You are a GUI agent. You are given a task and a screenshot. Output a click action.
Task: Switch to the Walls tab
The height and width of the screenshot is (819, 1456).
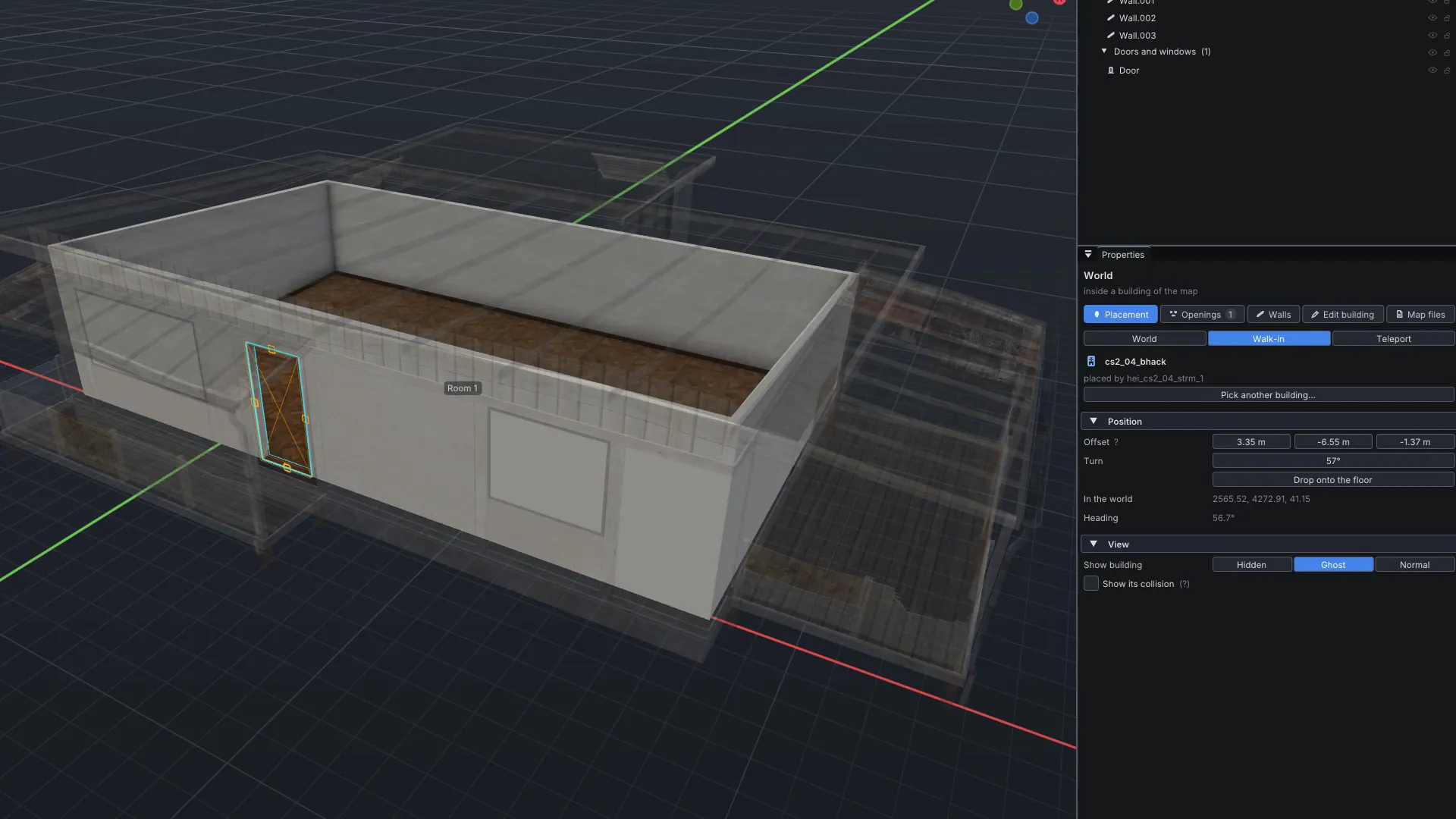click(x=1273, y=315)
